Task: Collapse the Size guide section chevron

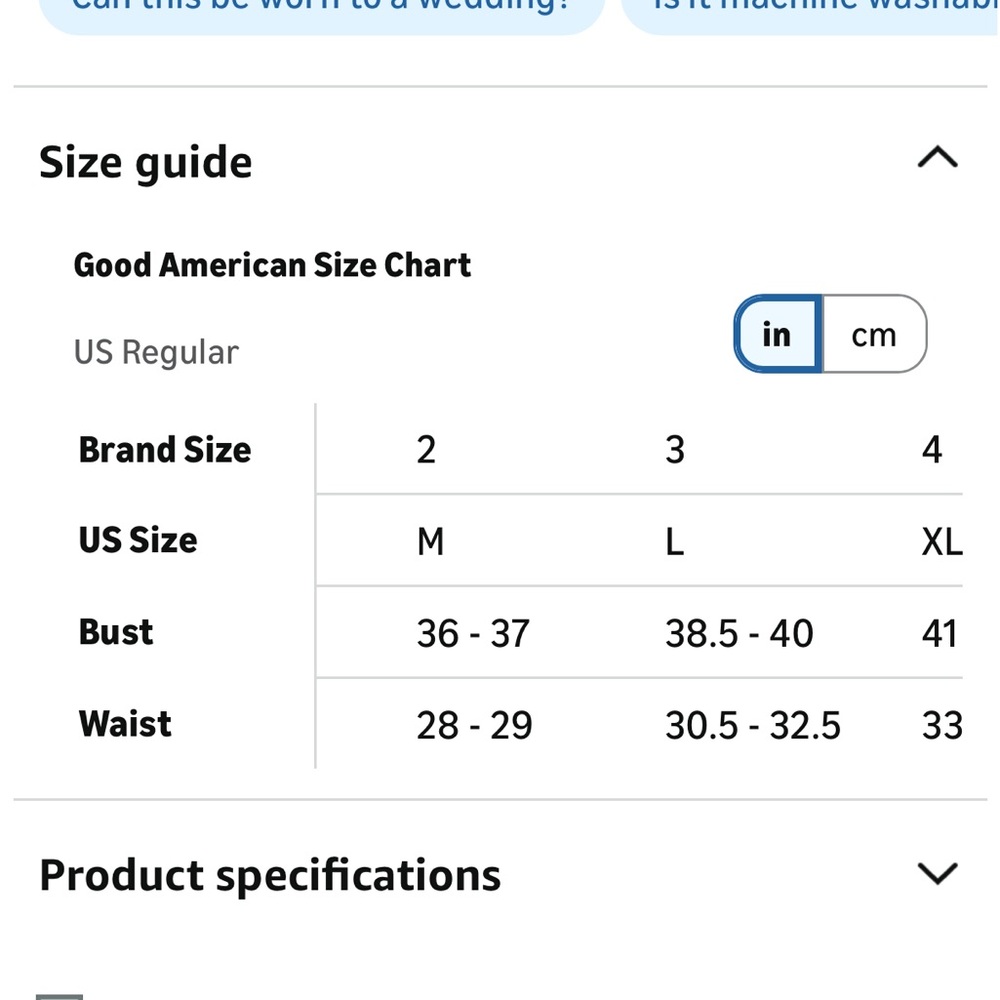Action: pos(937,157)
